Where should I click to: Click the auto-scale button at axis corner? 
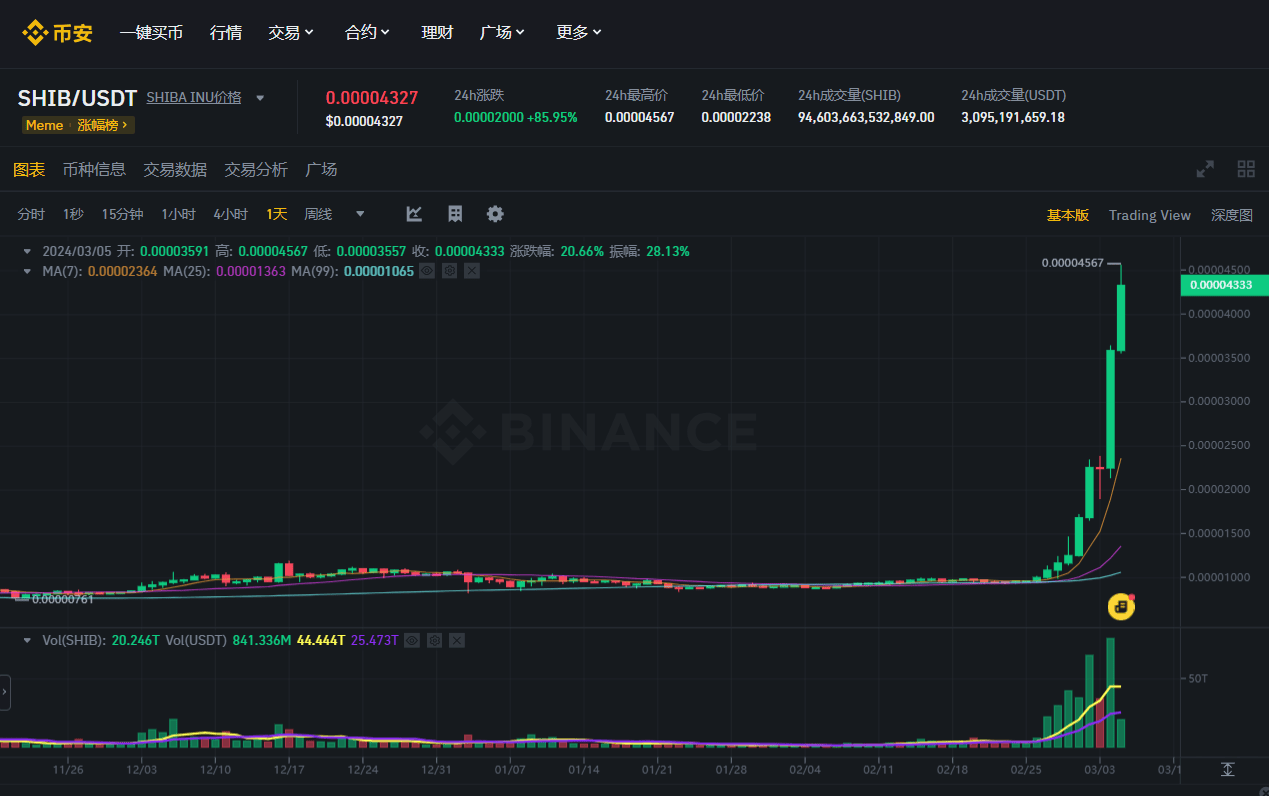coord(1227,769)
